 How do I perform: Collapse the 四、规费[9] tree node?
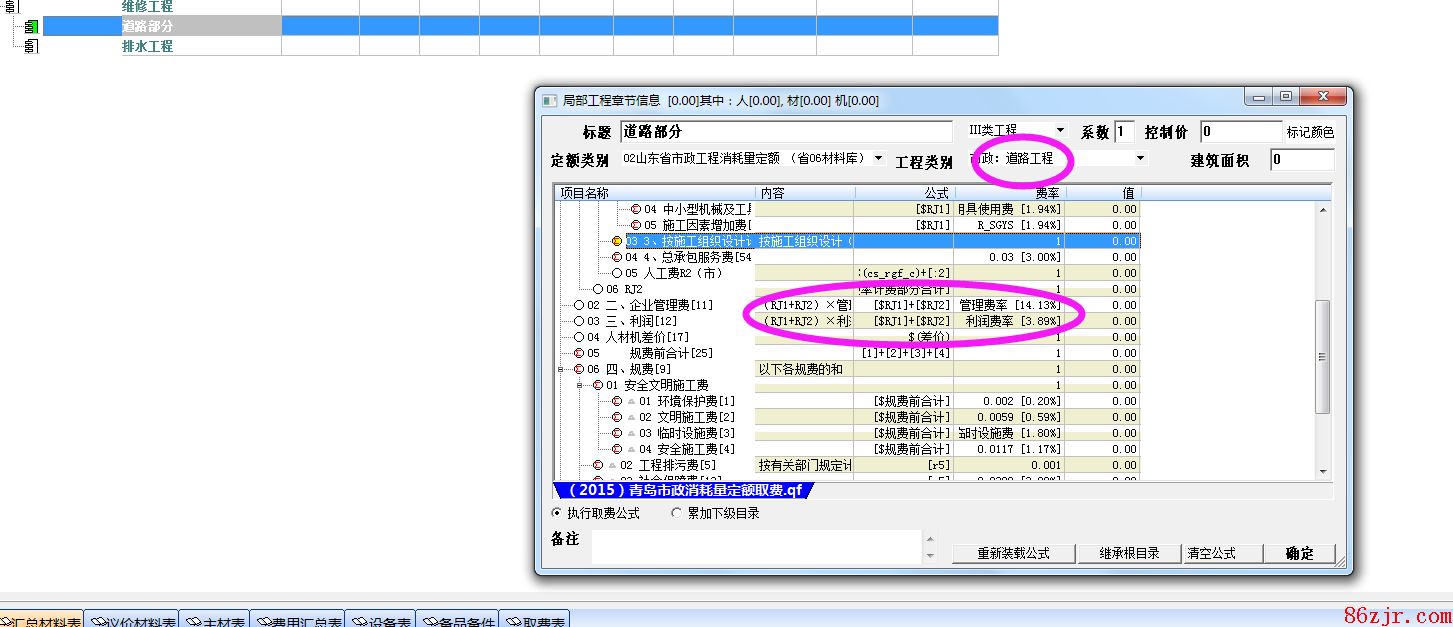point(562,369)
